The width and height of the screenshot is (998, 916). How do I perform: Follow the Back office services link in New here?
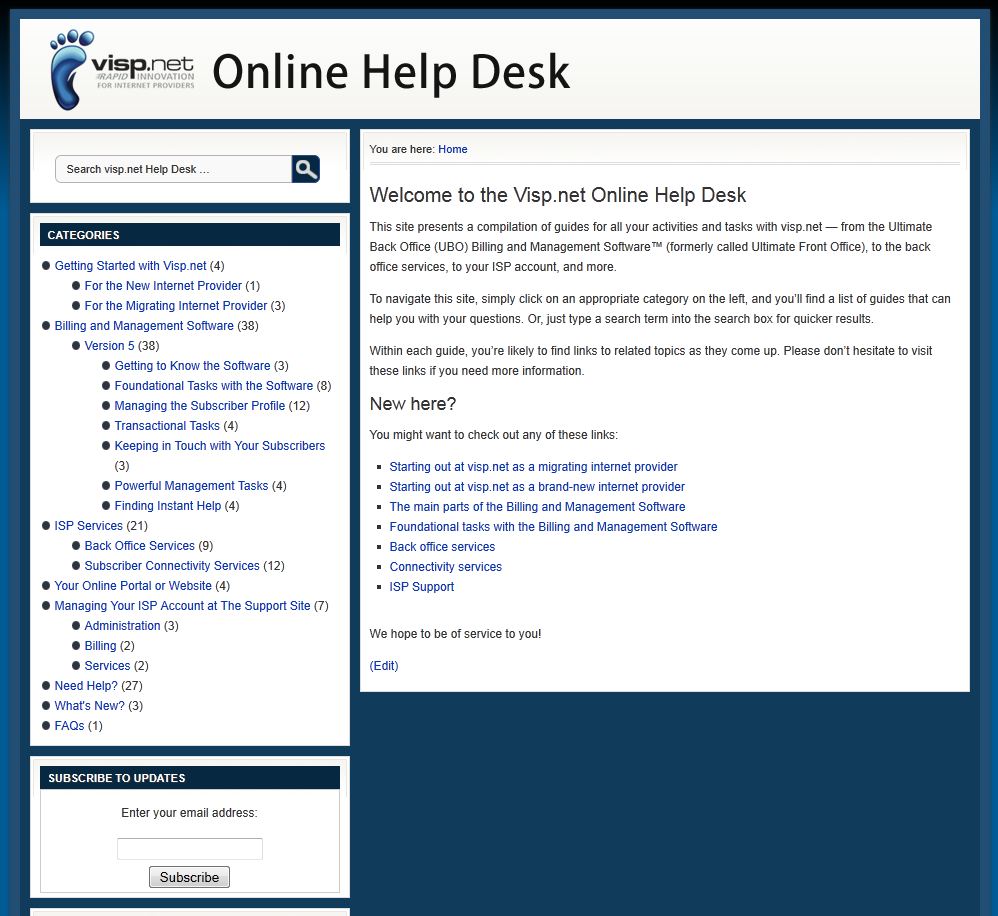[442, 547]
